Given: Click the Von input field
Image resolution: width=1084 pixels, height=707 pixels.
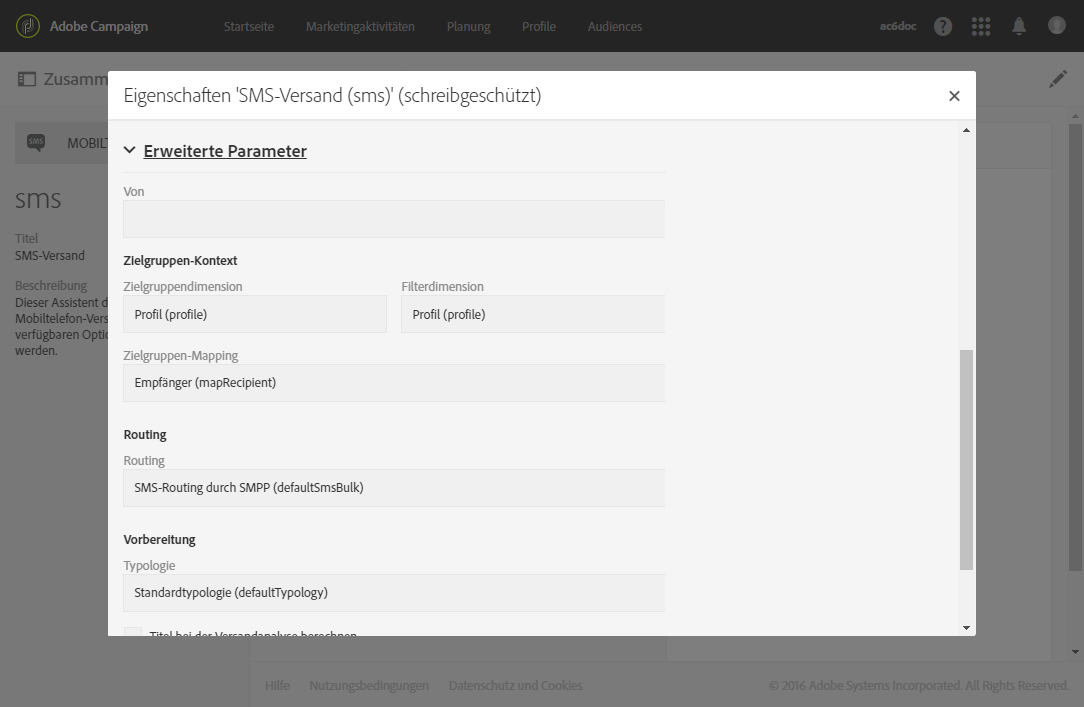Looking at the screenshot, I should pyautogui.click(x=394, y=219).
